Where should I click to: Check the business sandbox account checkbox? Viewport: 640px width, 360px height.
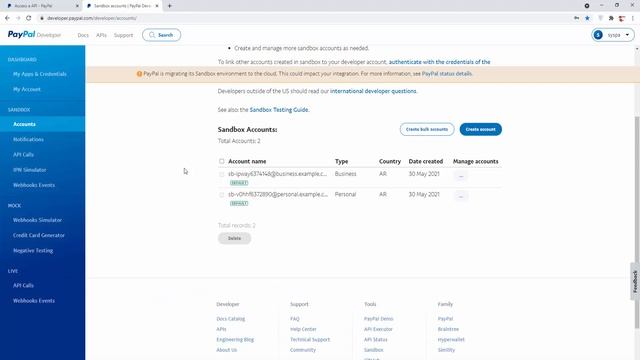pos(222,174)
